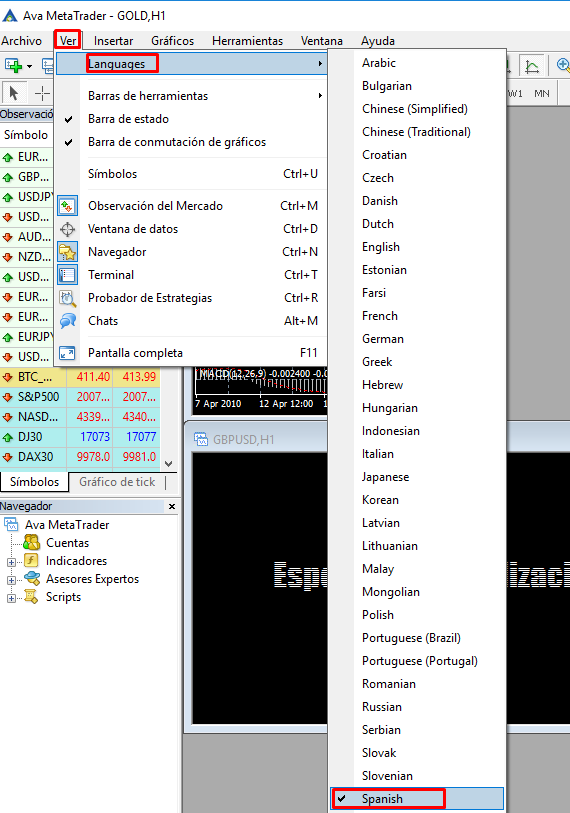Viewport: 570px width, 813px height.
Task: Toggle Barra de estado option
Action: click(x=191, y=119)
